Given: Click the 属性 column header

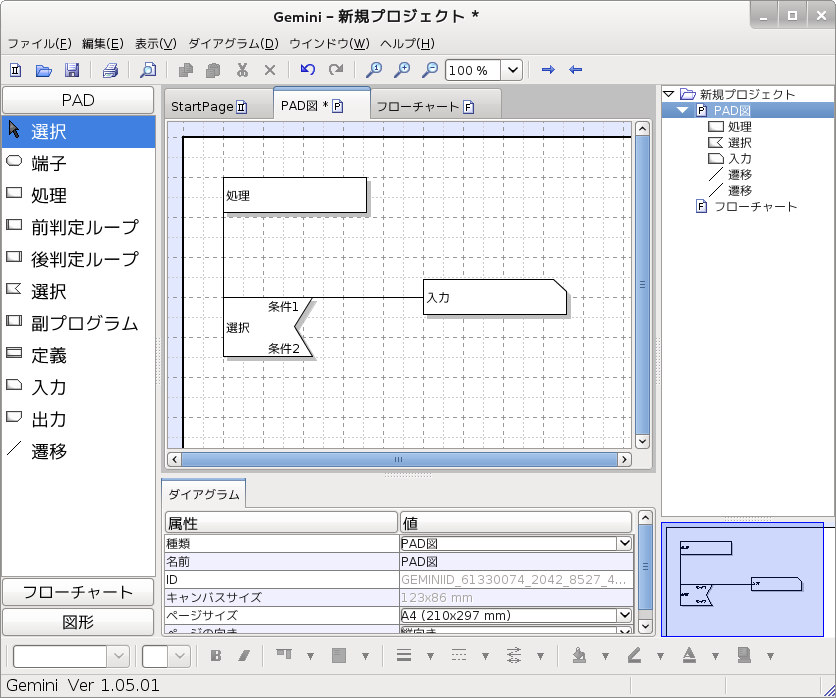Looking at the screenshot, I should tap(282, 523).
